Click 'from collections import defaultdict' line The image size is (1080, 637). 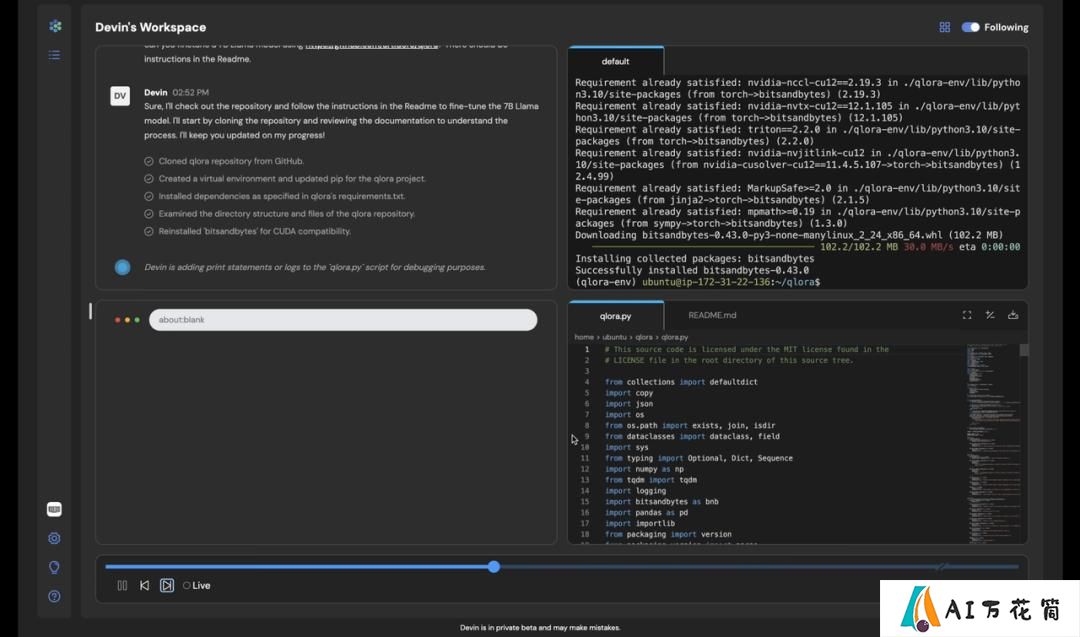coord(681,382)
